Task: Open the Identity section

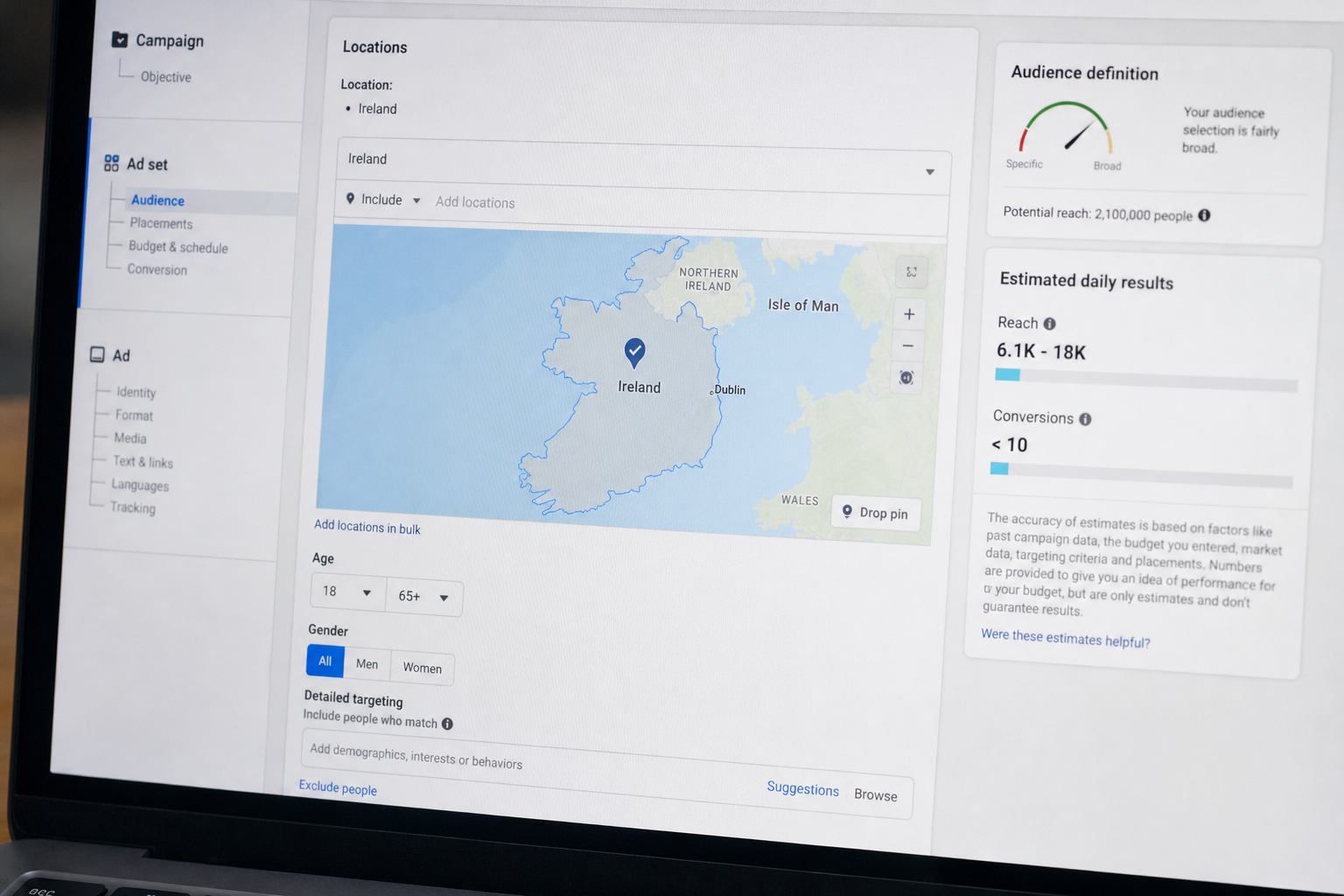Action: point(136,392)
